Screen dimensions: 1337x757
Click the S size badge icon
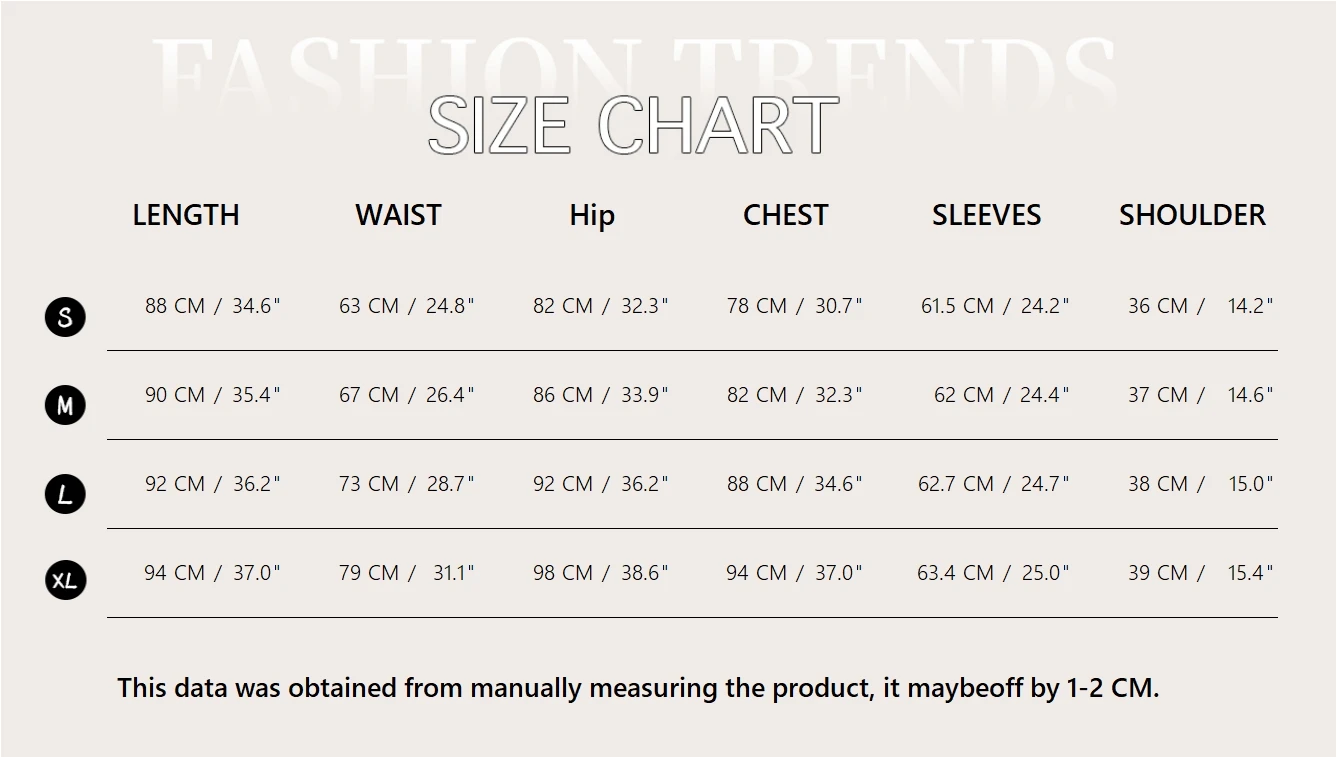click(65, 317)
